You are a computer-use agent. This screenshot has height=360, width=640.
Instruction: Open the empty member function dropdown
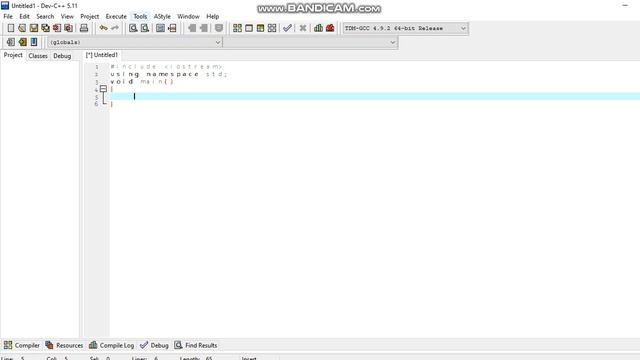(x=311, y=42)
